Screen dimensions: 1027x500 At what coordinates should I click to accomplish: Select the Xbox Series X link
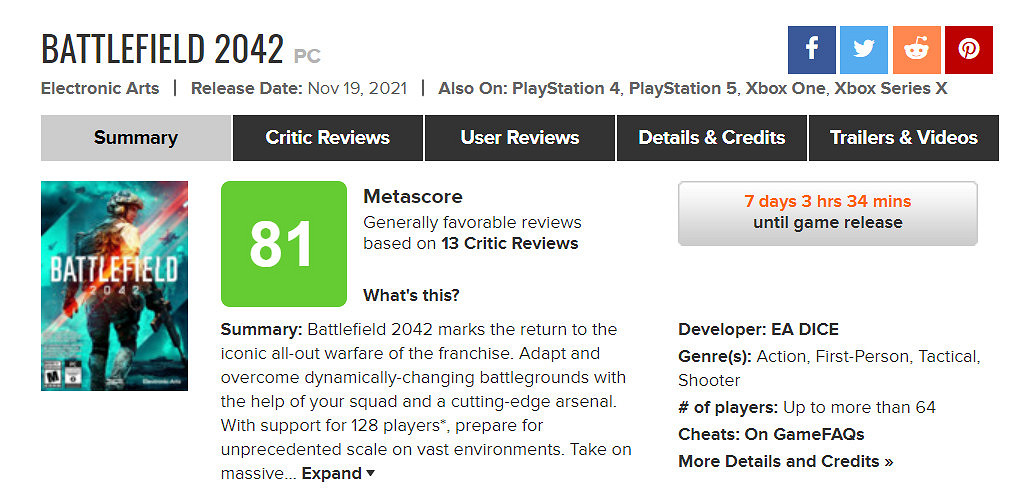(891, 88)
